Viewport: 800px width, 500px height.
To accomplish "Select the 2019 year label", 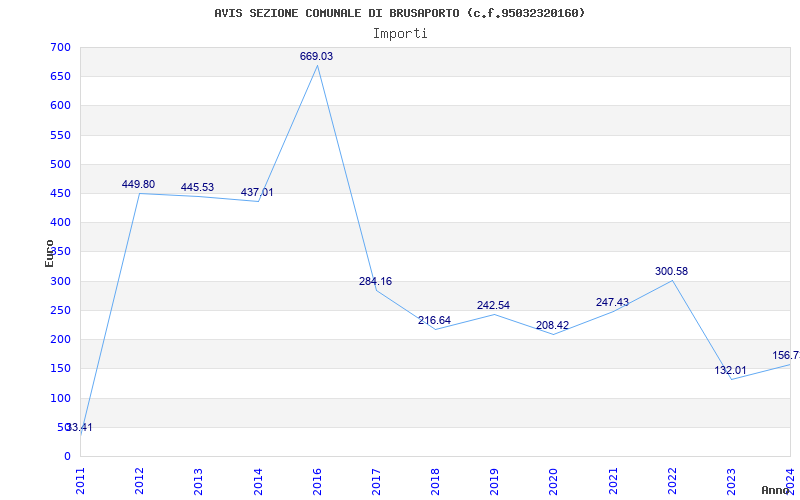I will 494,481.
